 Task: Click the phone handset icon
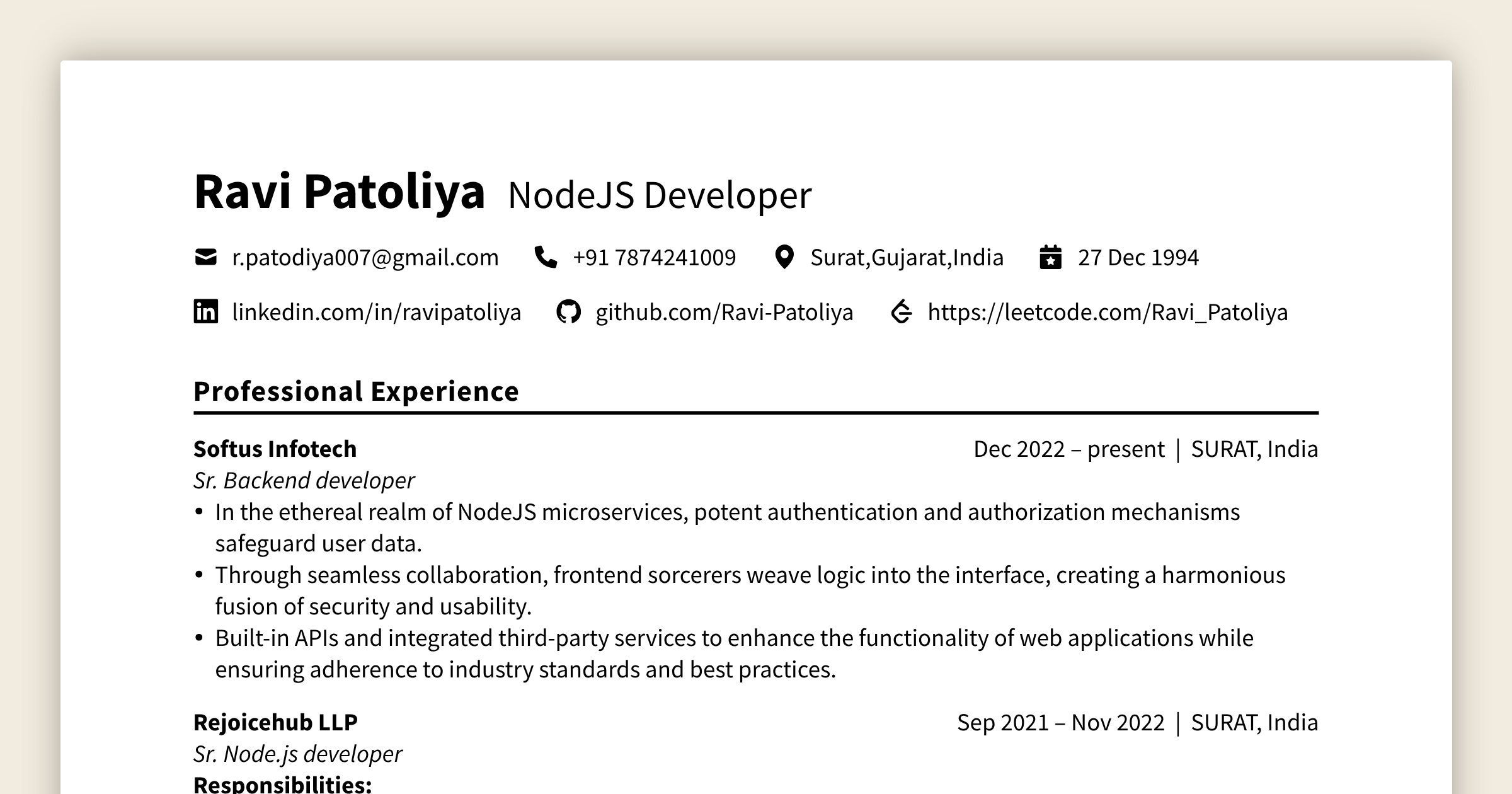[547, 257]
